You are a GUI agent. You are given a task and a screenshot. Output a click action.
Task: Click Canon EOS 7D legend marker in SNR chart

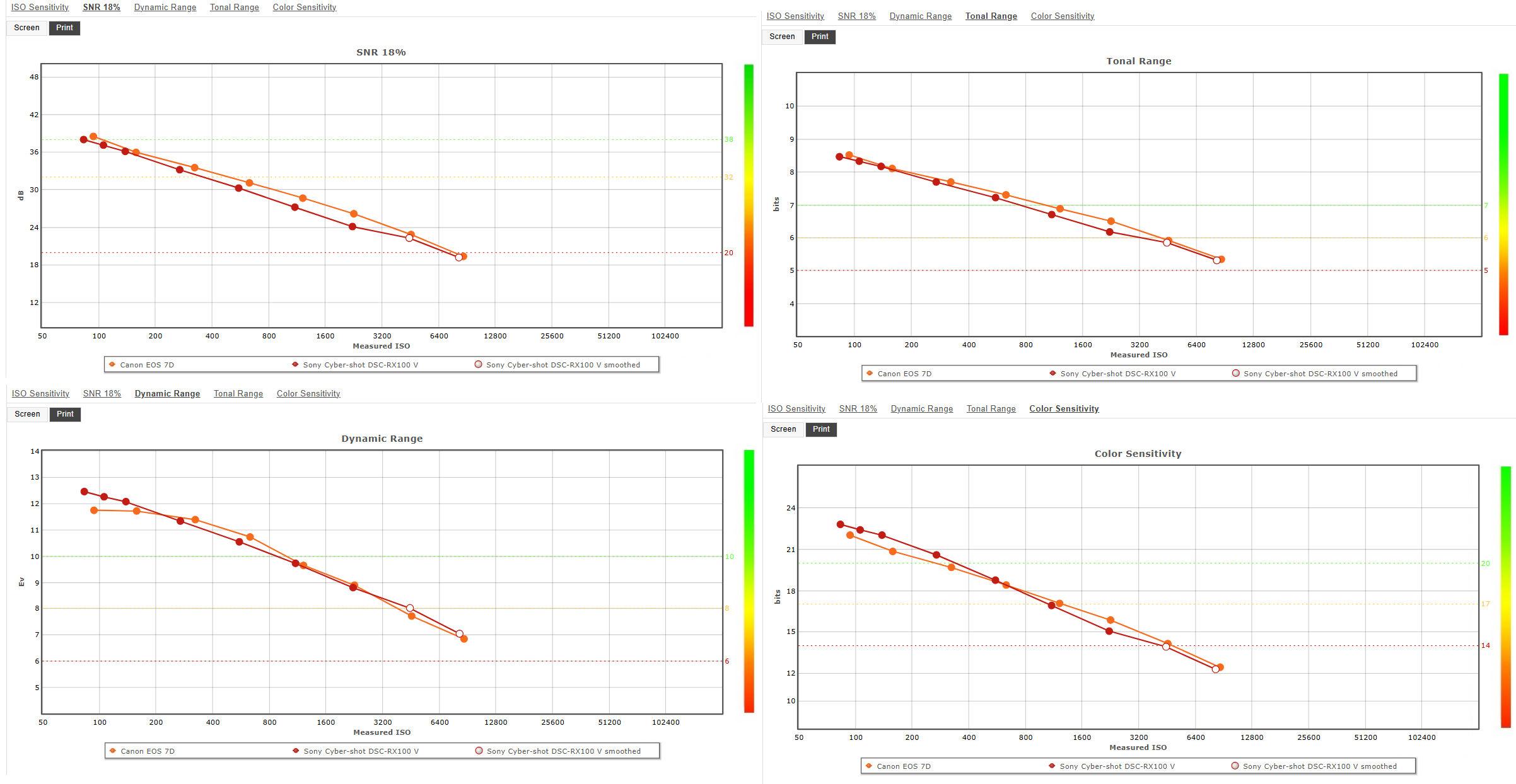[112, 364]
